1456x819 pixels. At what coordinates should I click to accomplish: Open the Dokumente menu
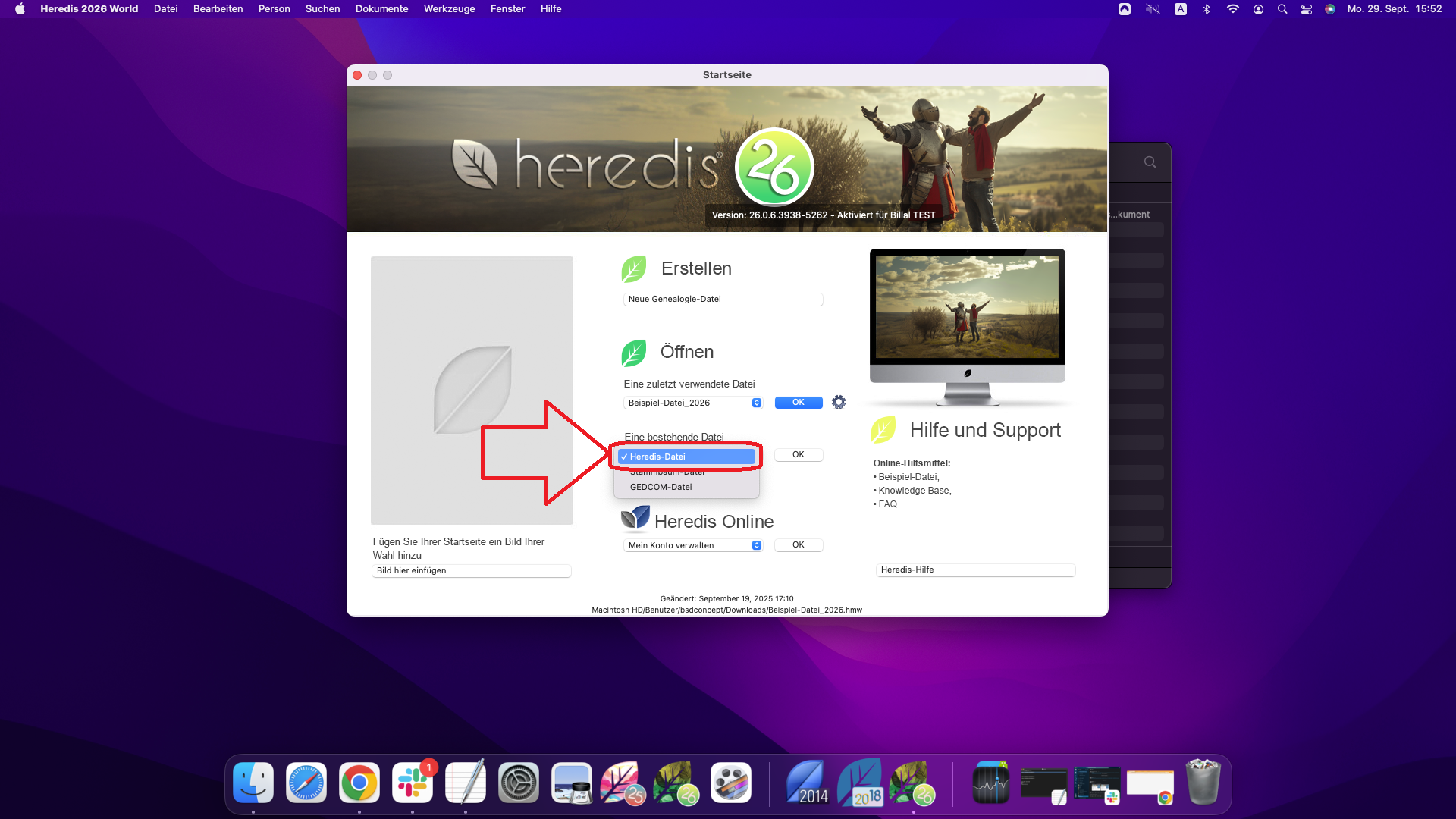coord(381,9)
